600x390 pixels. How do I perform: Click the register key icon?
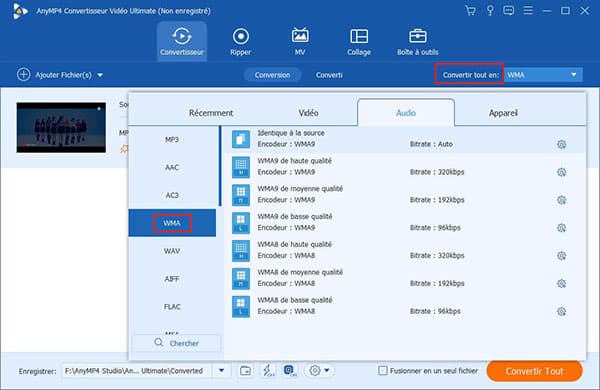490,10
